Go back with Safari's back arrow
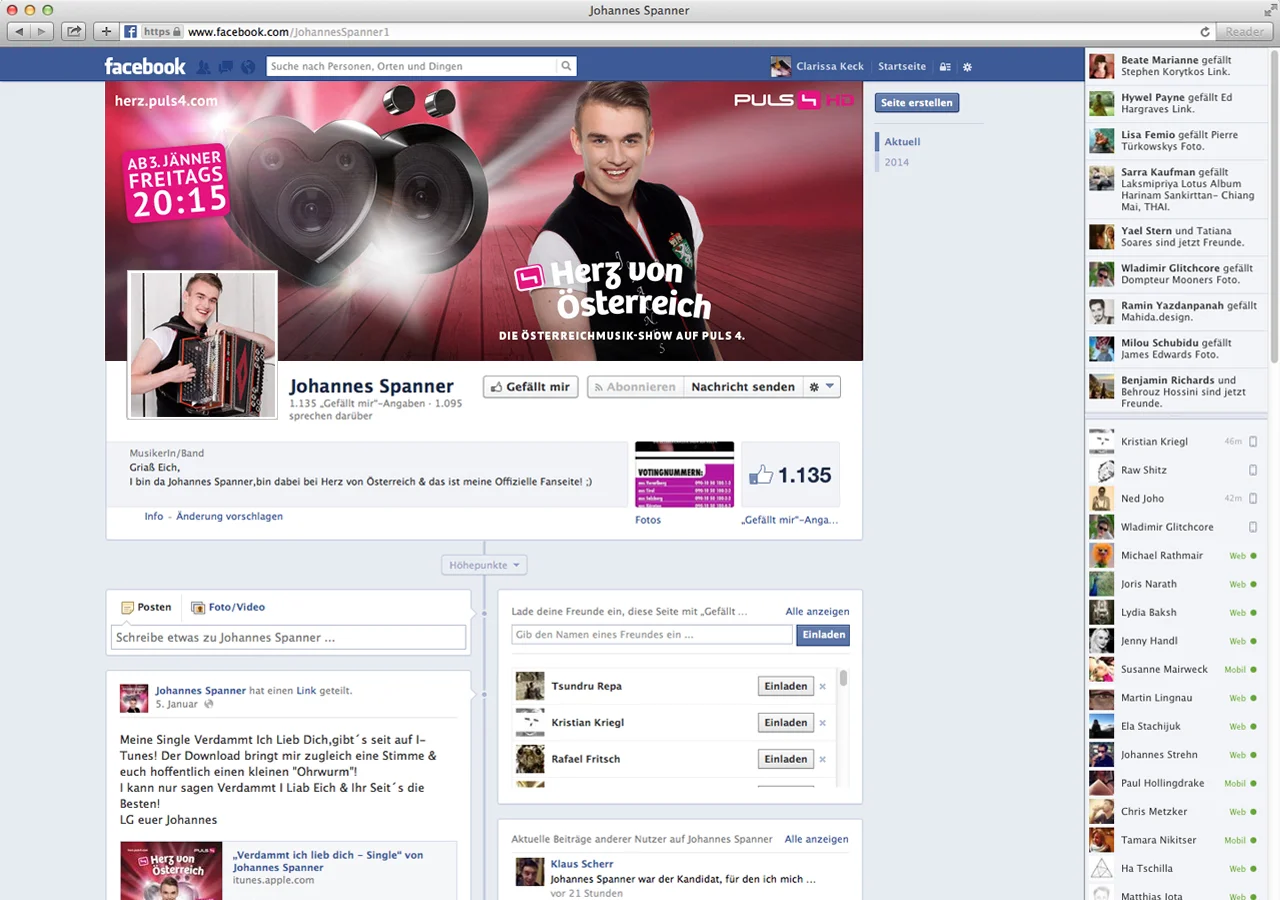 click(x=19, y=32)
